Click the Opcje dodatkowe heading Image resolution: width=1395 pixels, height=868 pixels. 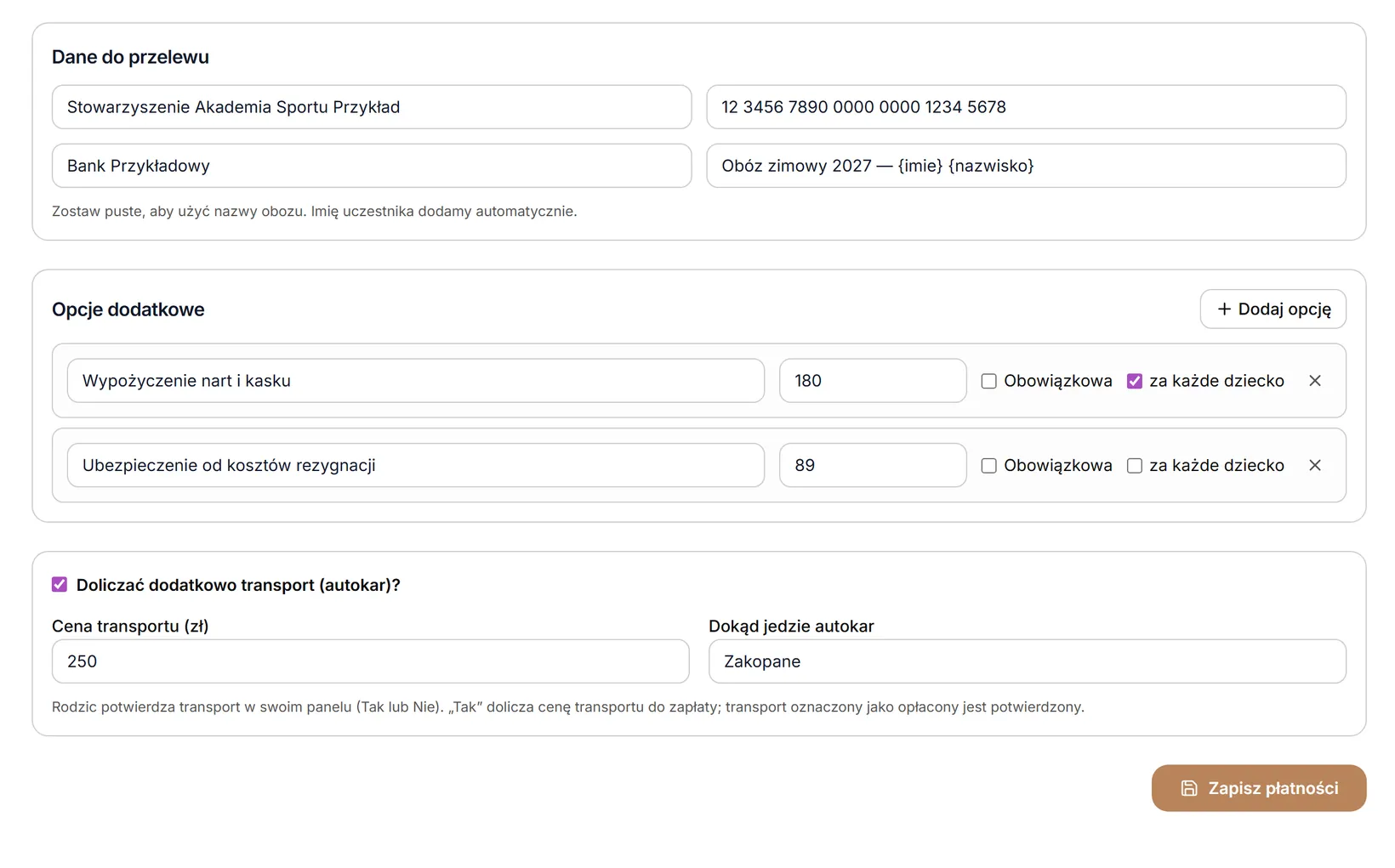[128, 309]
